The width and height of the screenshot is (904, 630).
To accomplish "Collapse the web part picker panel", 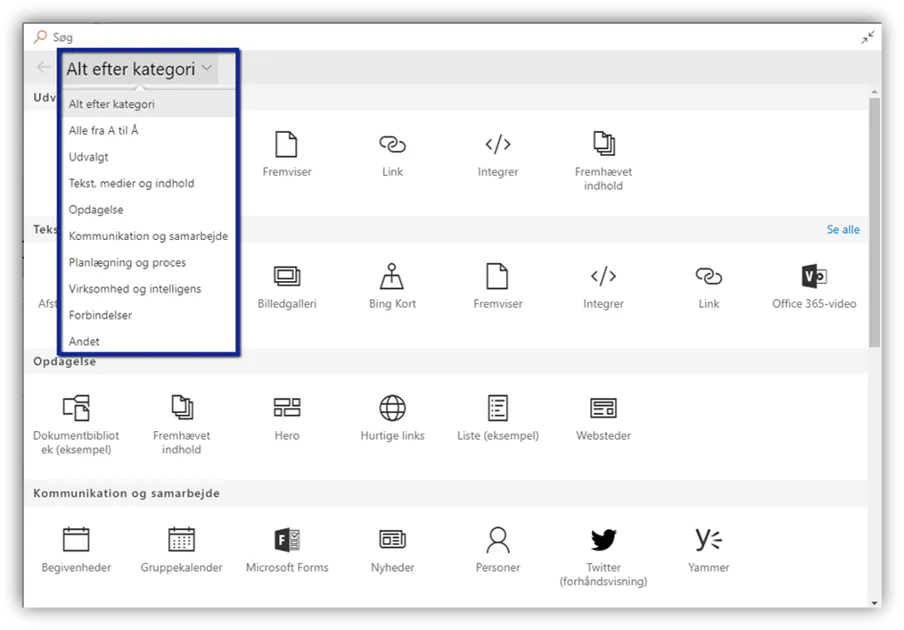I will tap(868, 38).
